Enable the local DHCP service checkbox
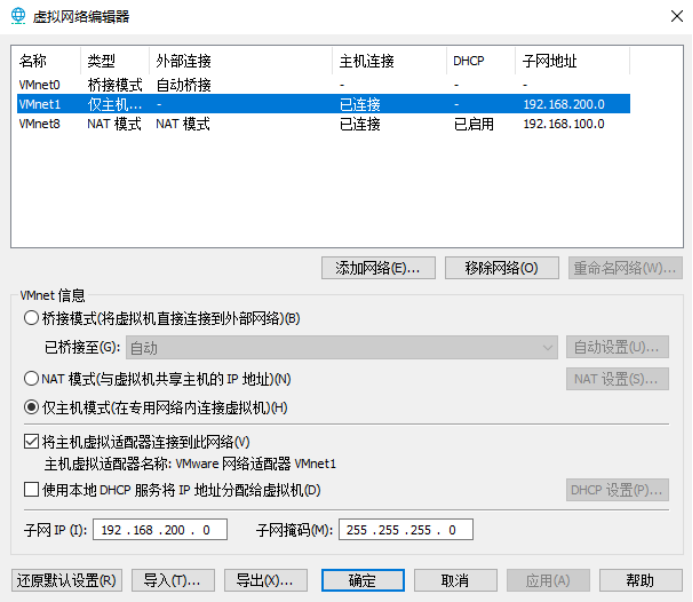Viewport: 693px width, 602px height. [31, 490]
